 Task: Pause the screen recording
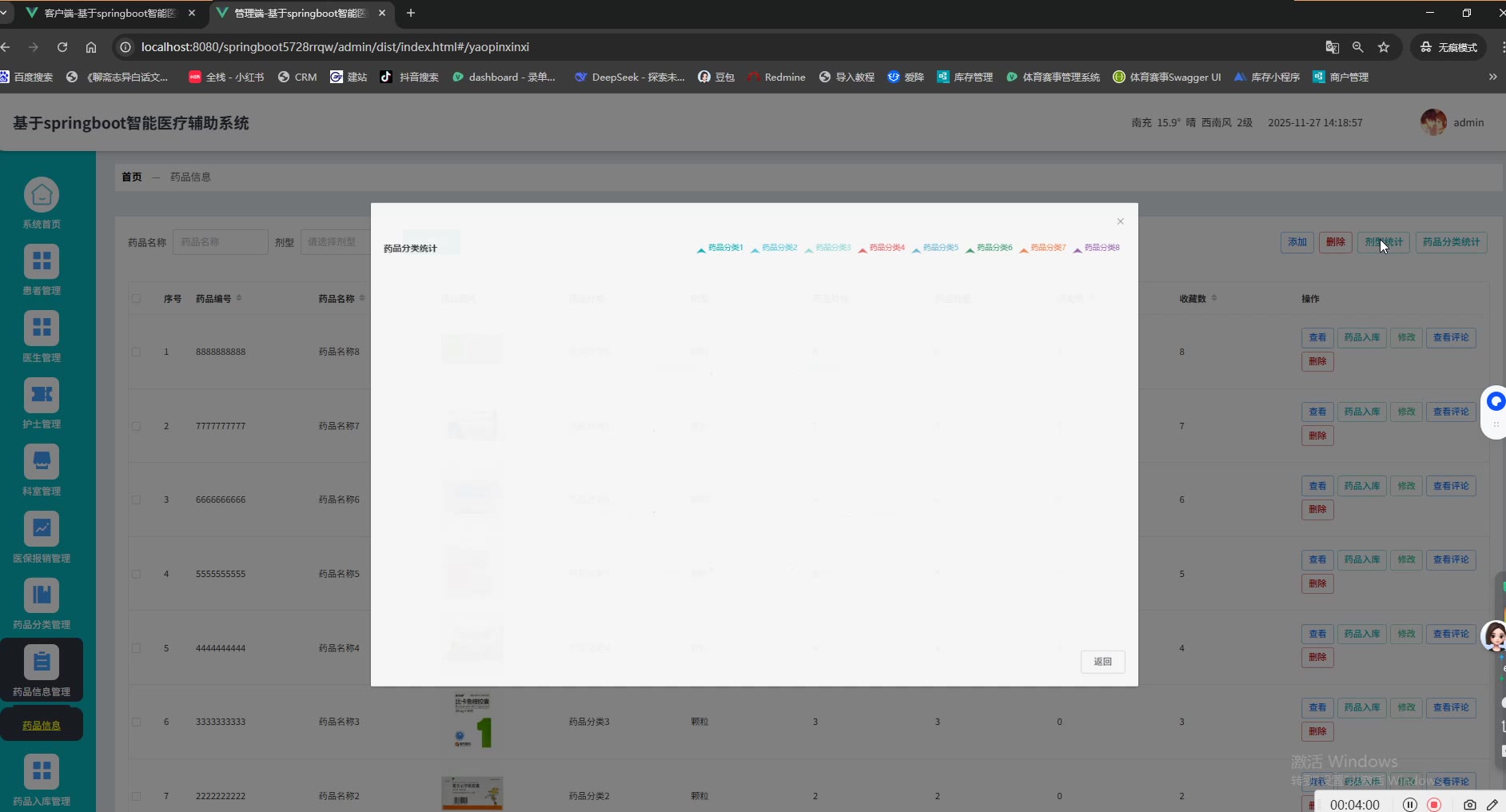point(1410,805)
